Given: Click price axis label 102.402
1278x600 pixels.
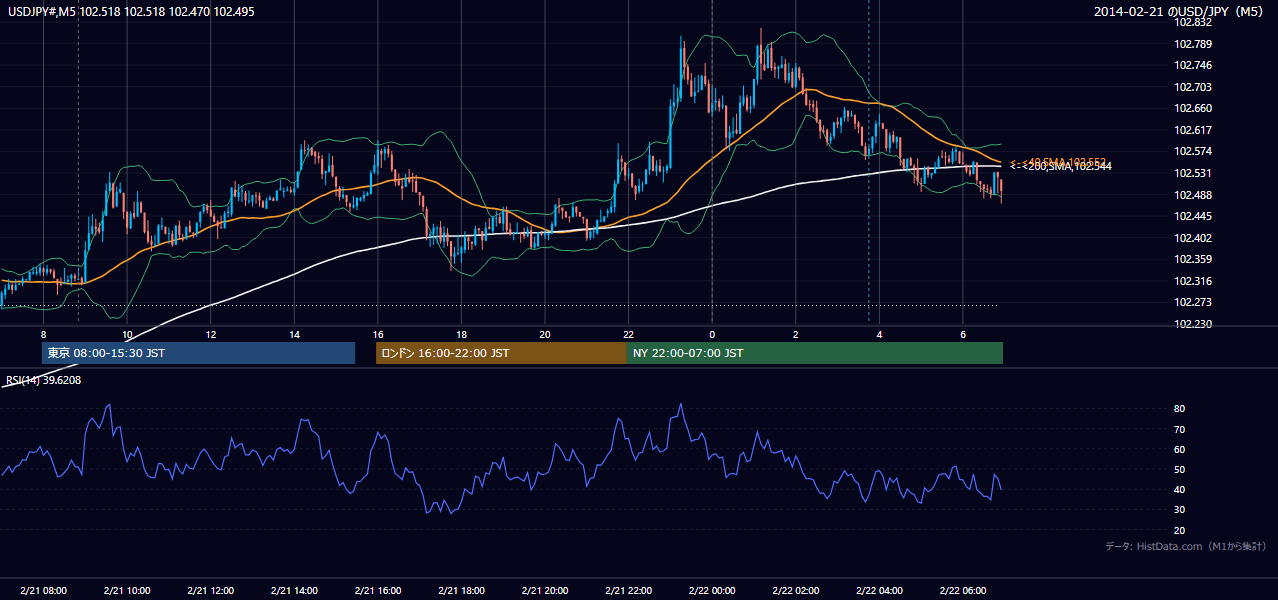Looking at the screenshot, I should pyautogui.click(x=1193, y=238).
